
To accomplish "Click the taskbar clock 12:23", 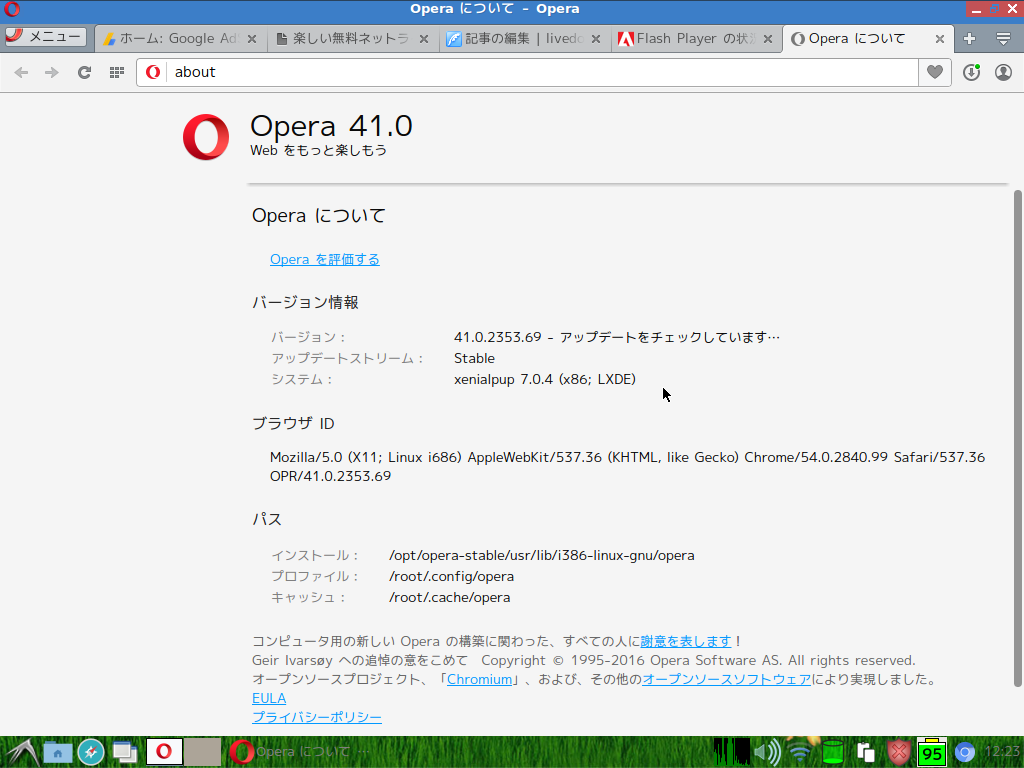I will pyautogui.click(x=1002, y=752).
